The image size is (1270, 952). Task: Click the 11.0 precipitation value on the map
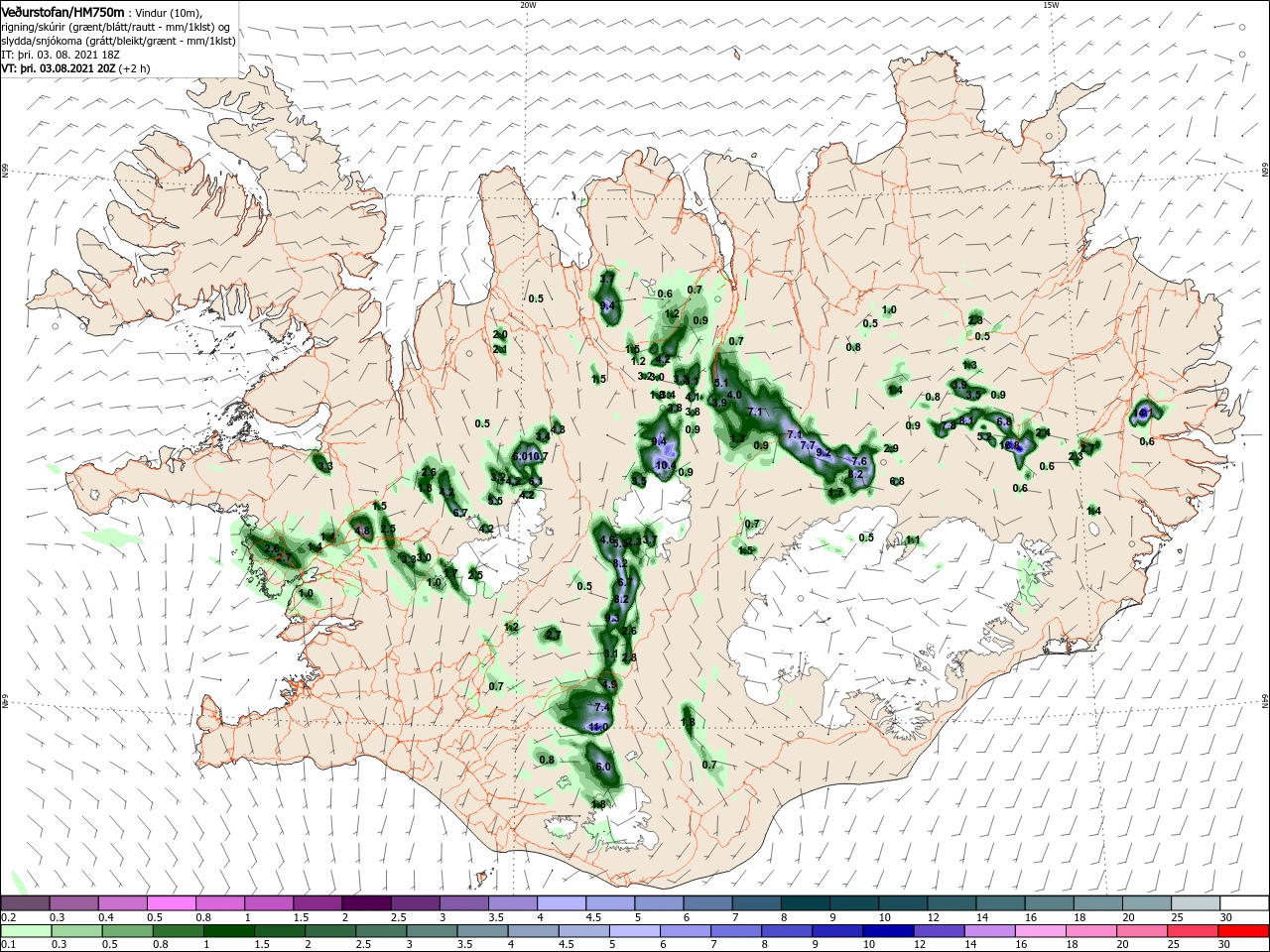598,727
